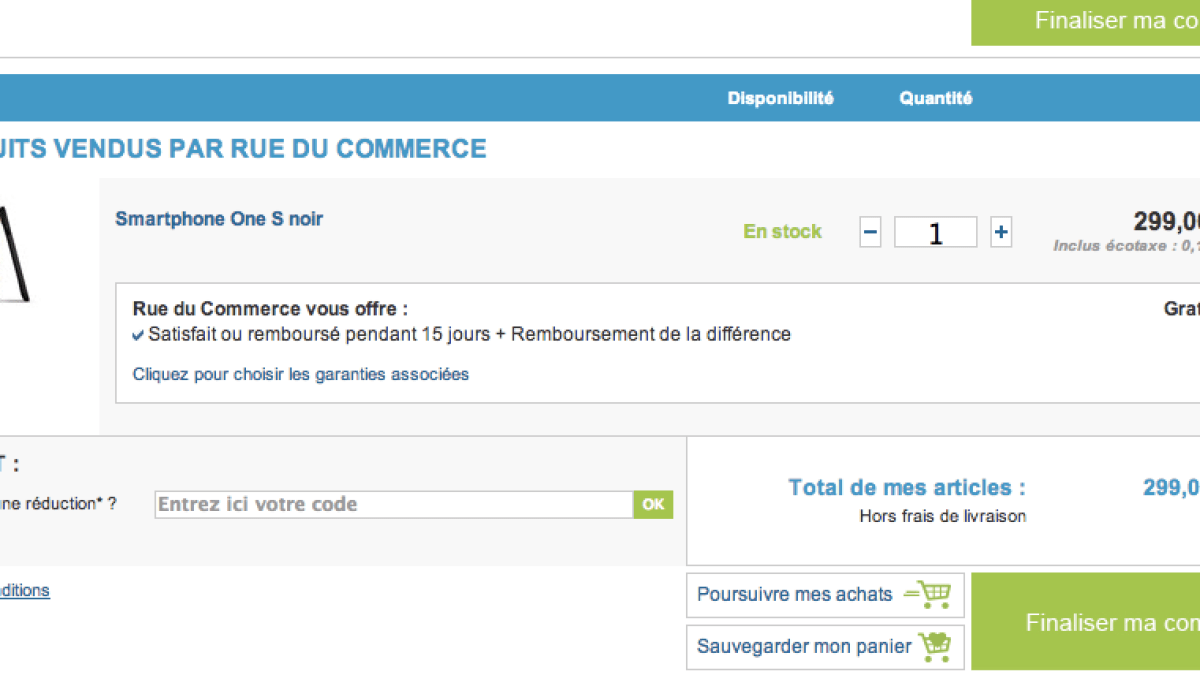
Task: Open the Smartphone One S noir product link
Action: pos(219,218)
